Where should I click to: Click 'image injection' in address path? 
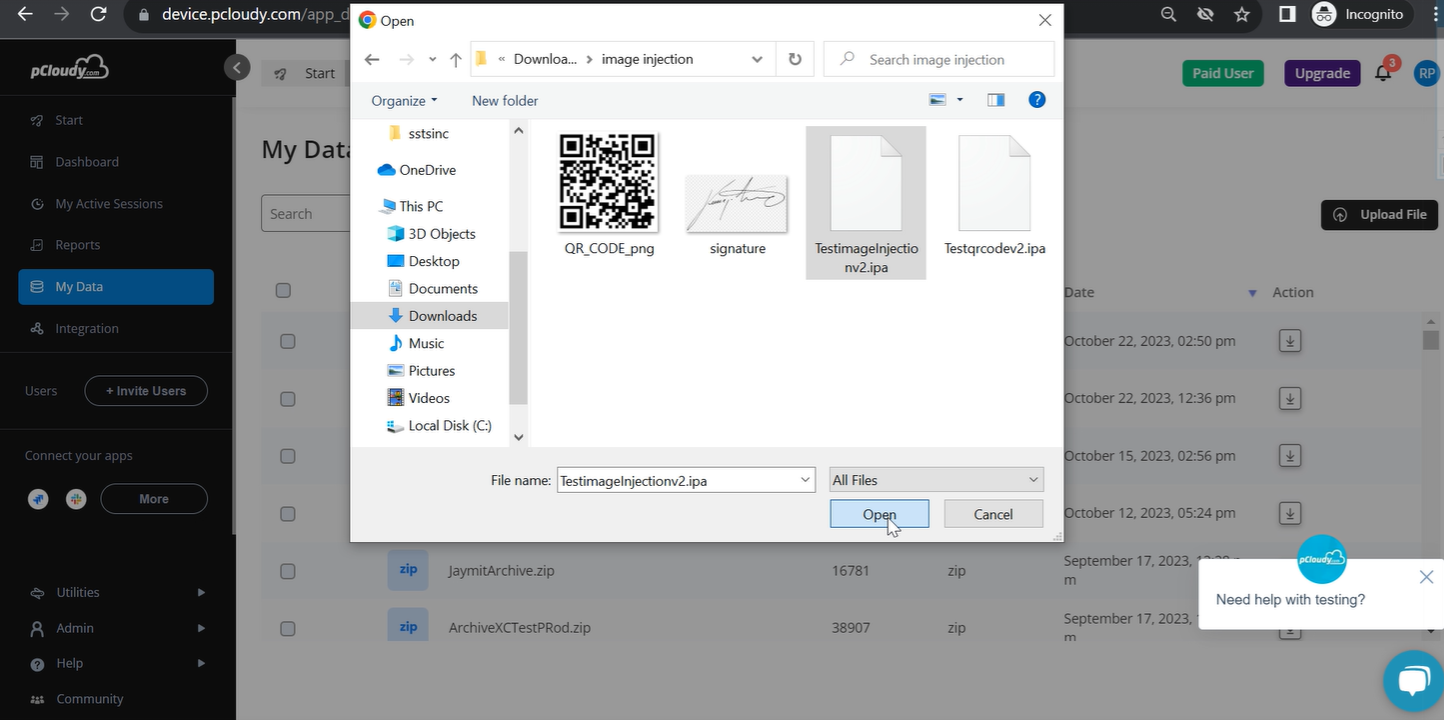point(647,59)
